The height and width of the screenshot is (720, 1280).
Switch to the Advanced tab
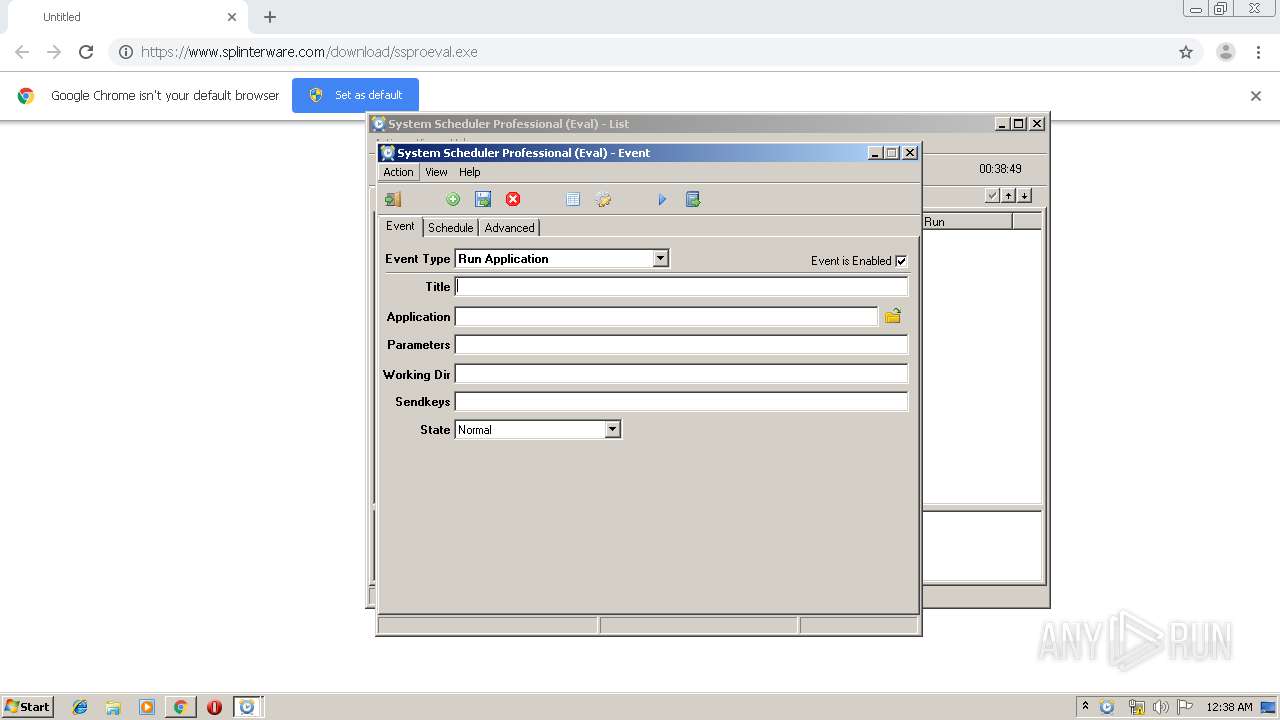pyautogui.click(x=509, y=228)
